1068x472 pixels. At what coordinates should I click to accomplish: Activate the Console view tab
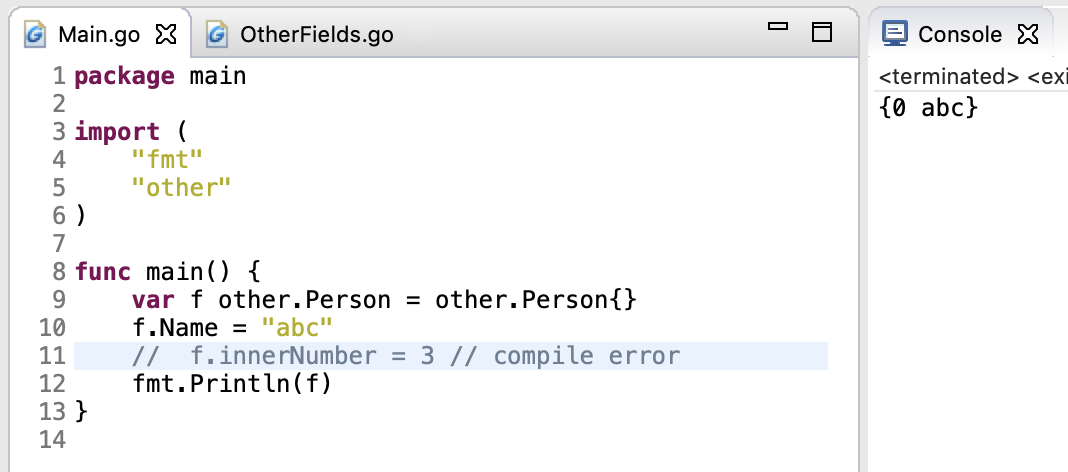(x=959, y=35)
